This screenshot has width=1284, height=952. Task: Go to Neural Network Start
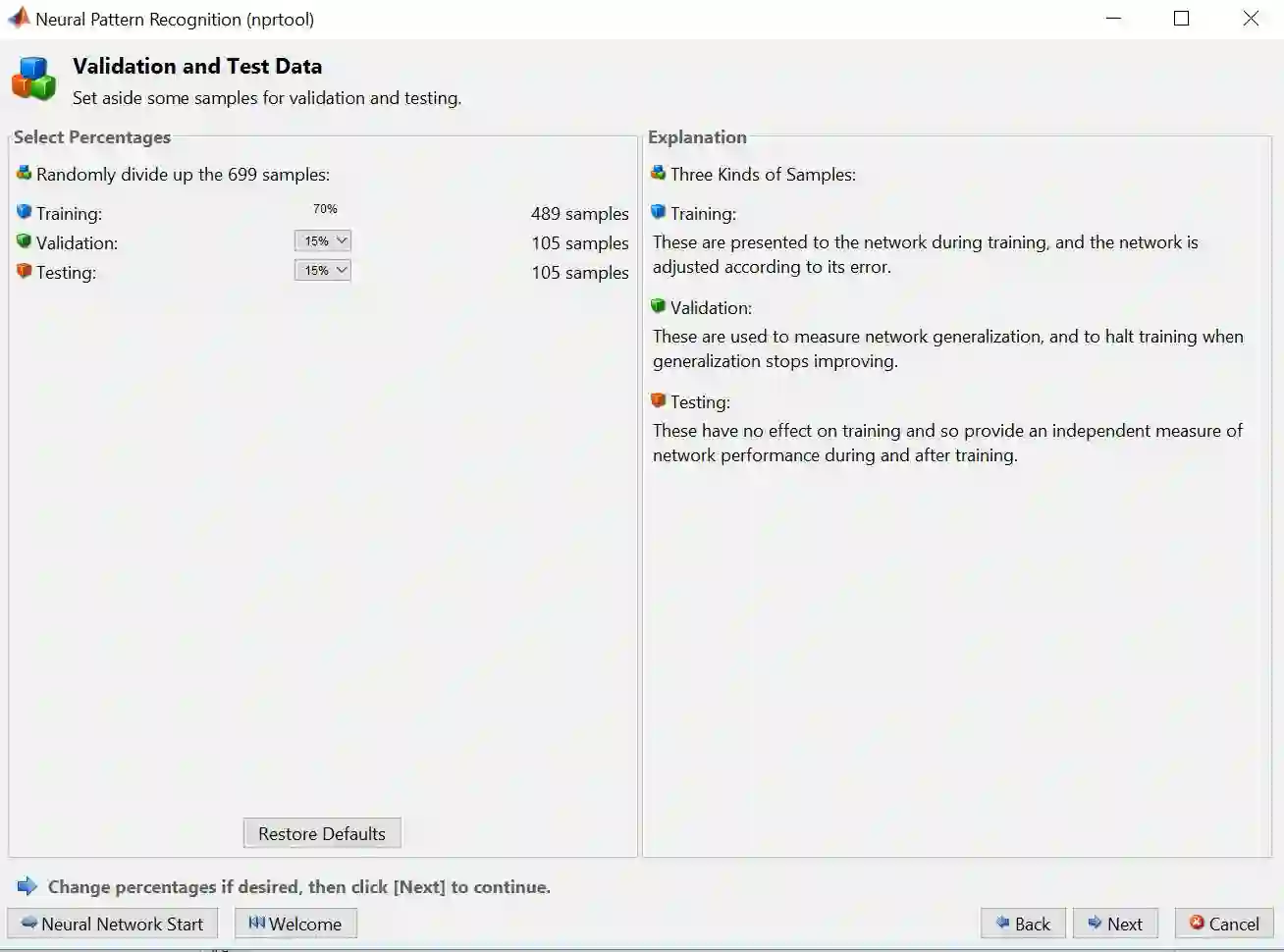(113, 924)
